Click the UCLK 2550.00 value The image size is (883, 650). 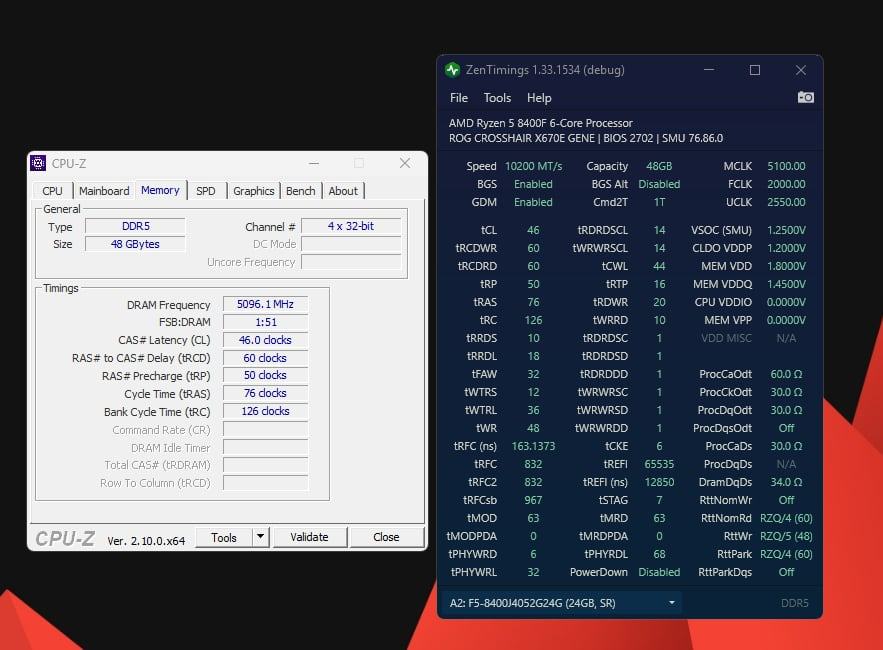[x=786, y=202]
